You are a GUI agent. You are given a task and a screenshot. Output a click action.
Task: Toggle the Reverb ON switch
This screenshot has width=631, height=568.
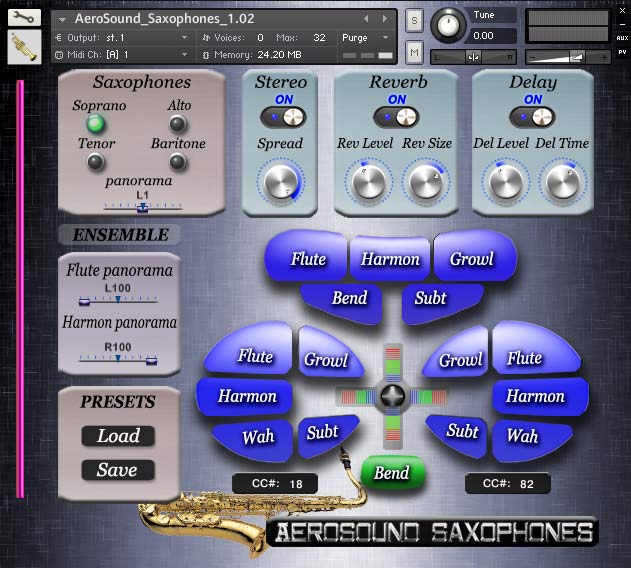click(396, 118)
